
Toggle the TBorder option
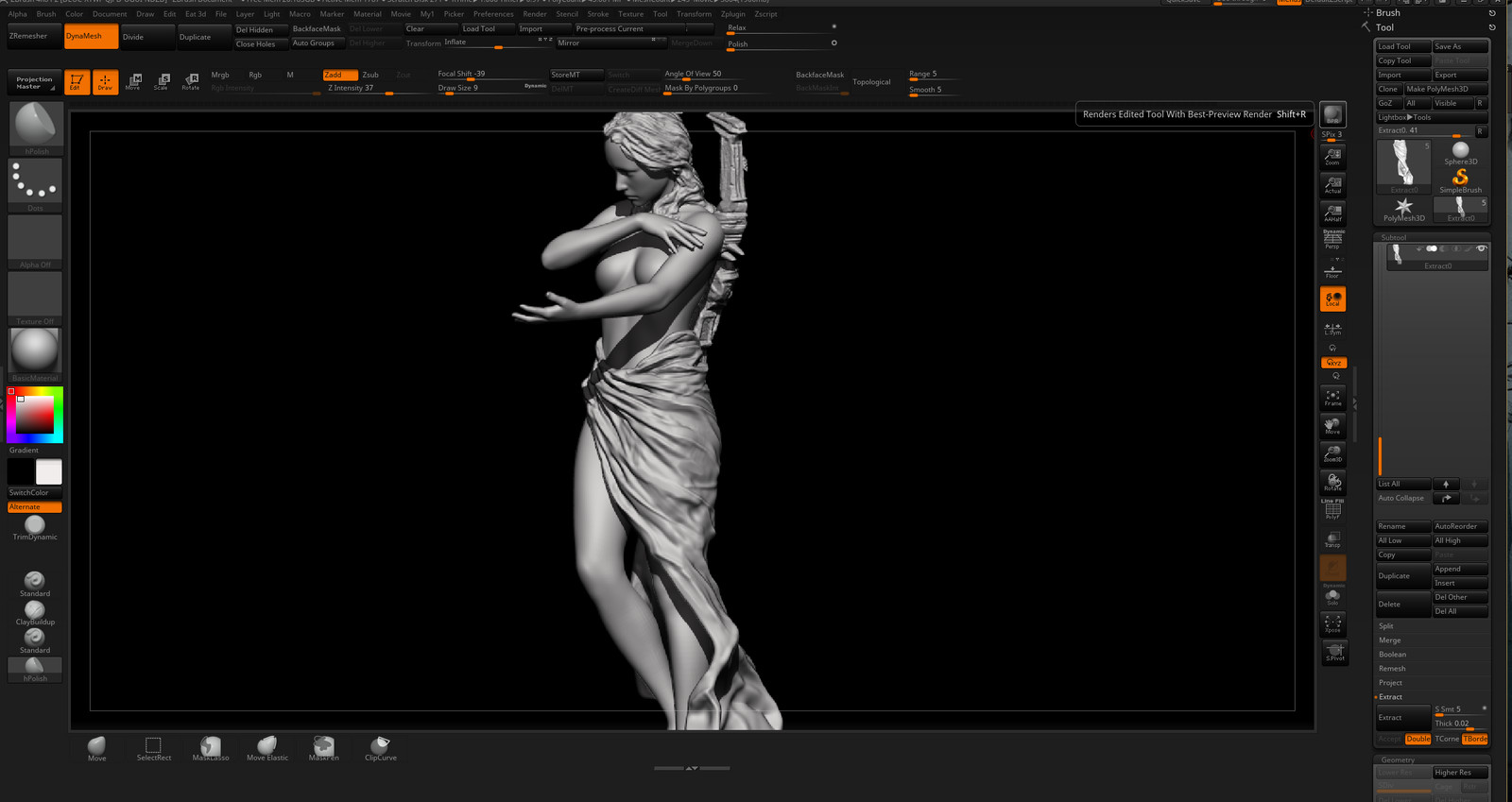coord(1475,739)
